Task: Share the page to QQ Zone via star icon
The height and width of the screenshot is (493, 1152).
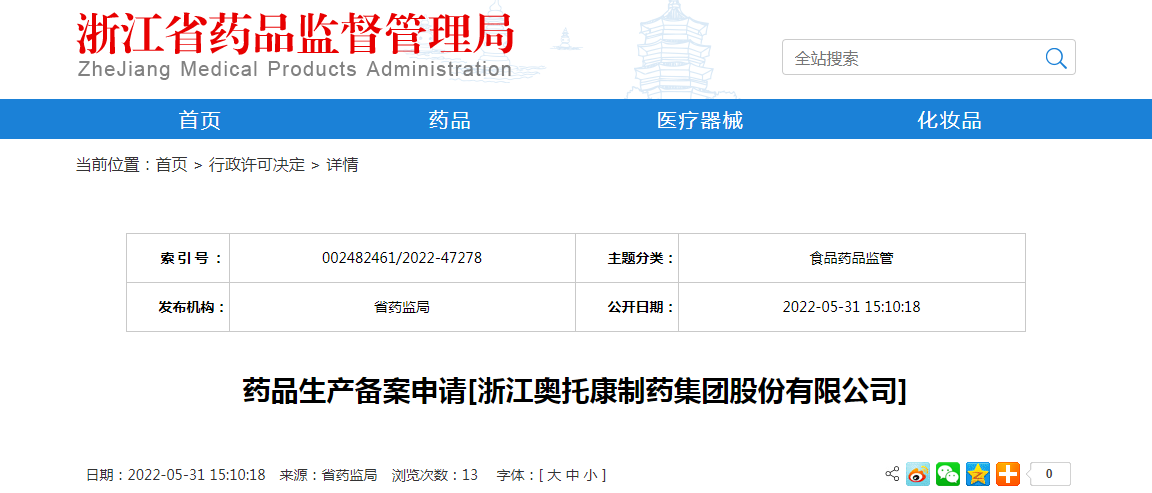Action: (978, 474)
